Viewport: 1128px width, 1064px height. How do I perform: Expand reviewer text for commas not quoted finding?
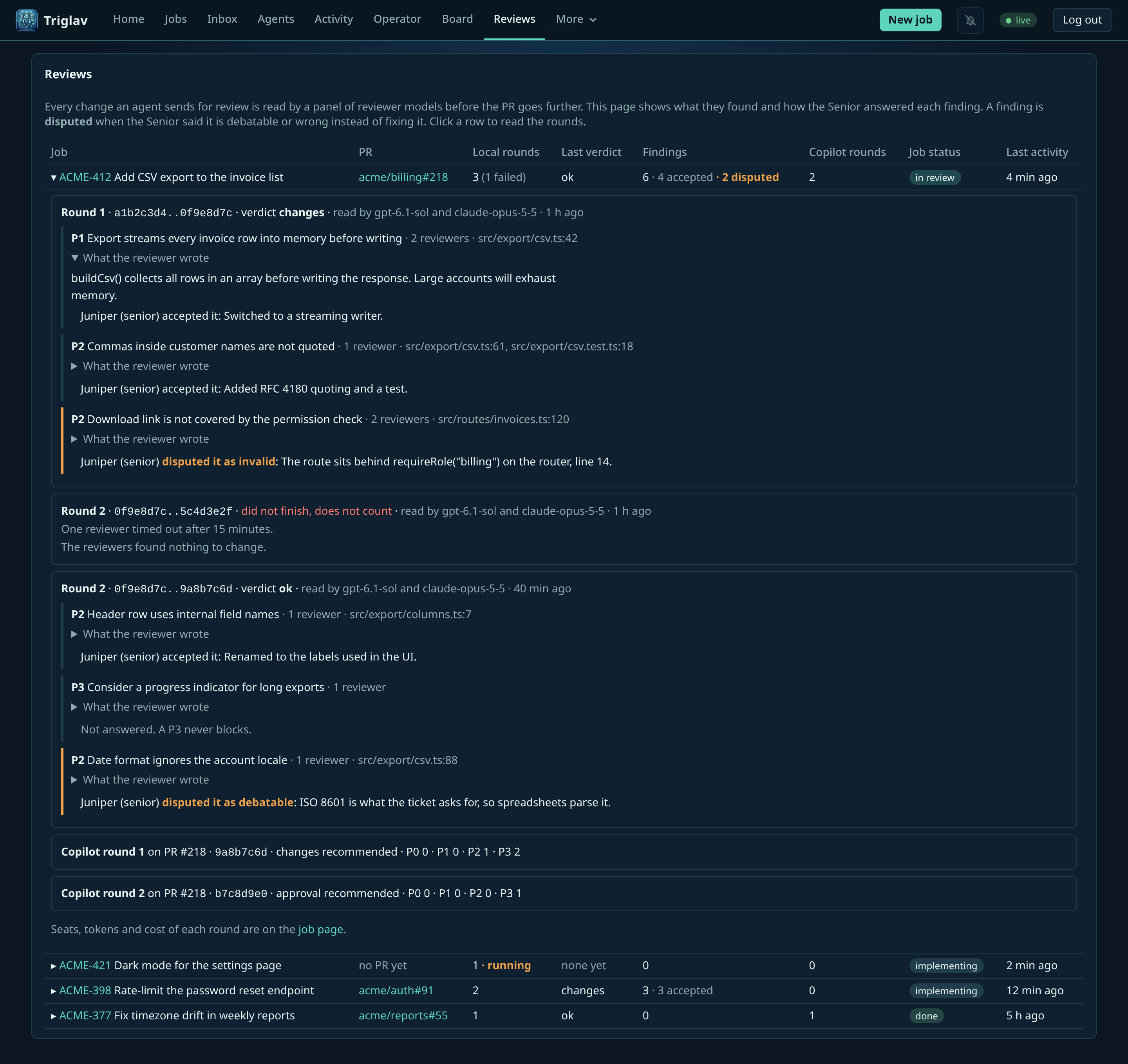pyautogui.click(x=140, y=366)
